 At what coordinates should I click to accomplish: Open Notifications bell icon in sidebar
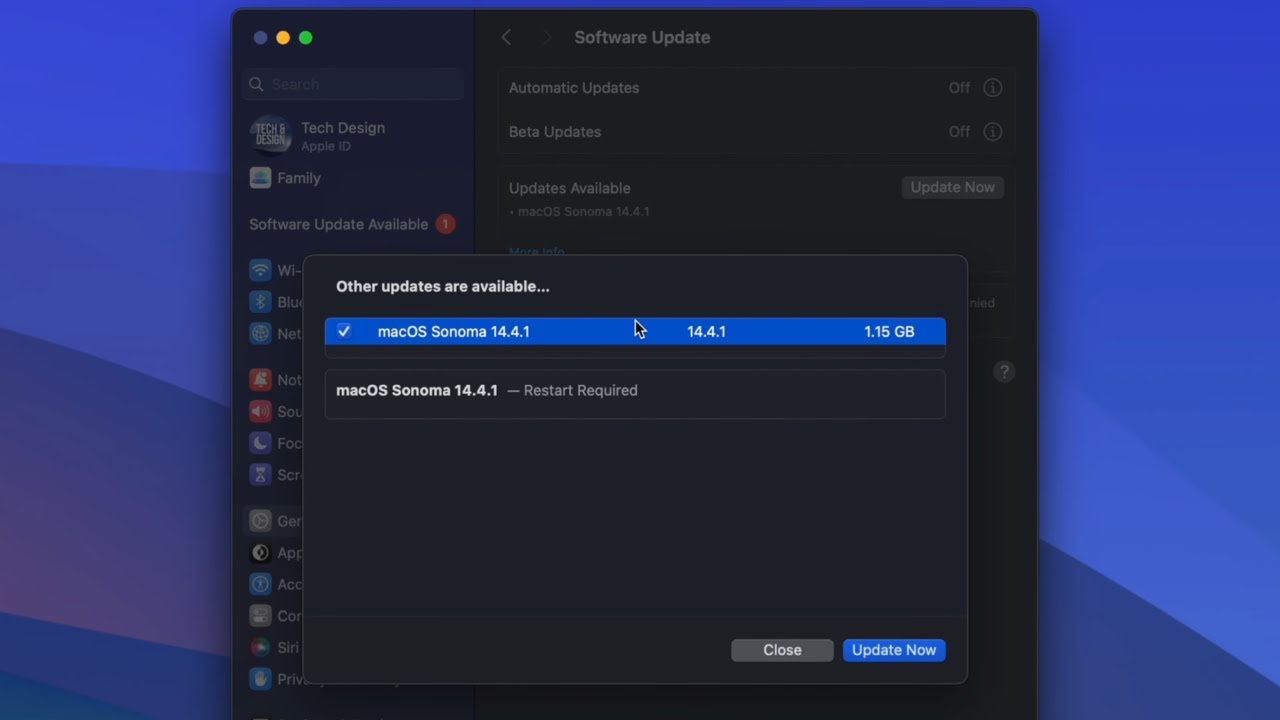[x=260, y=380]
